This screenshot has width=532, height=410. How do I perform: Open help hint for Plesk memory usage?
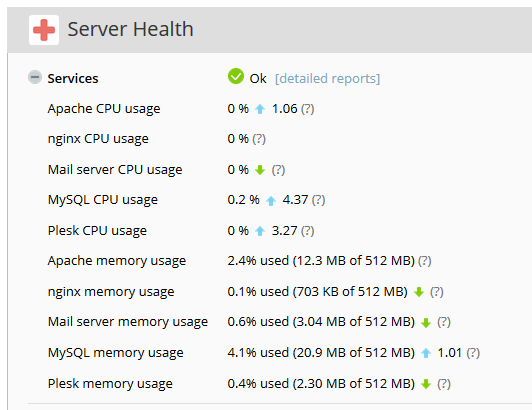coord(444,384)
